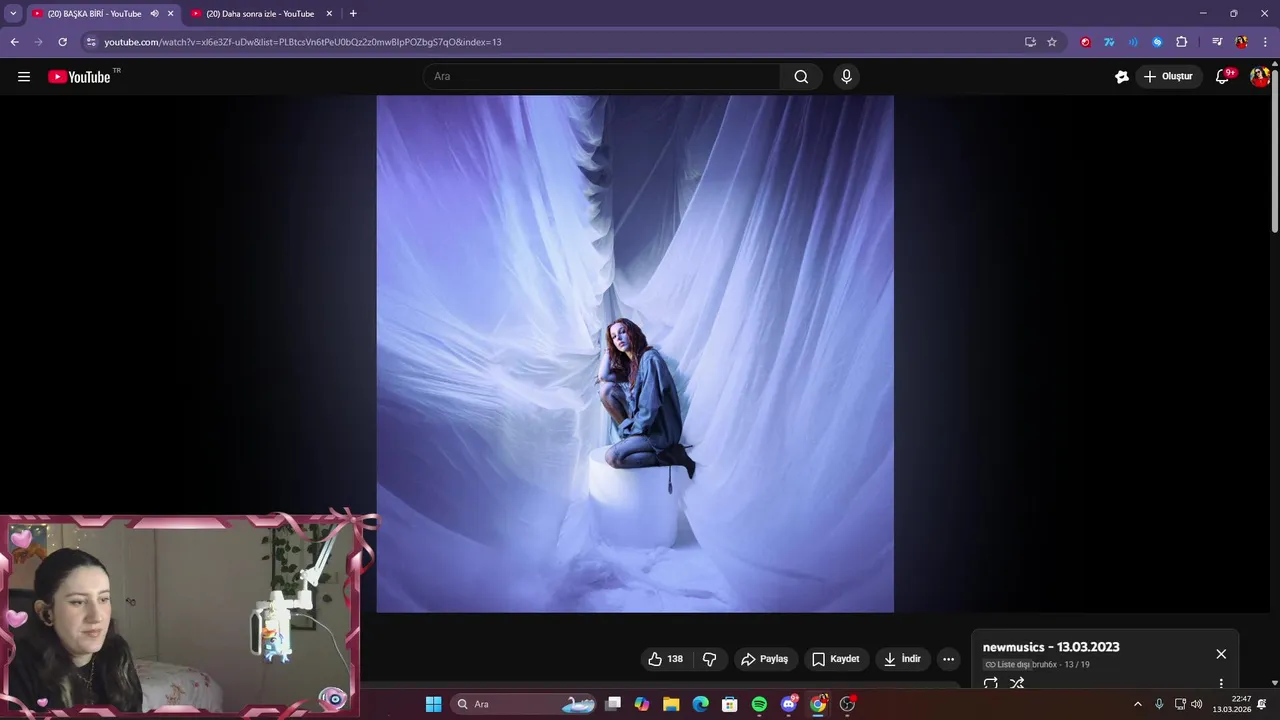Open the YouTube sparkle feature icon
1280x720 pixels.
pyautogui.click(x=1122, y=77)
